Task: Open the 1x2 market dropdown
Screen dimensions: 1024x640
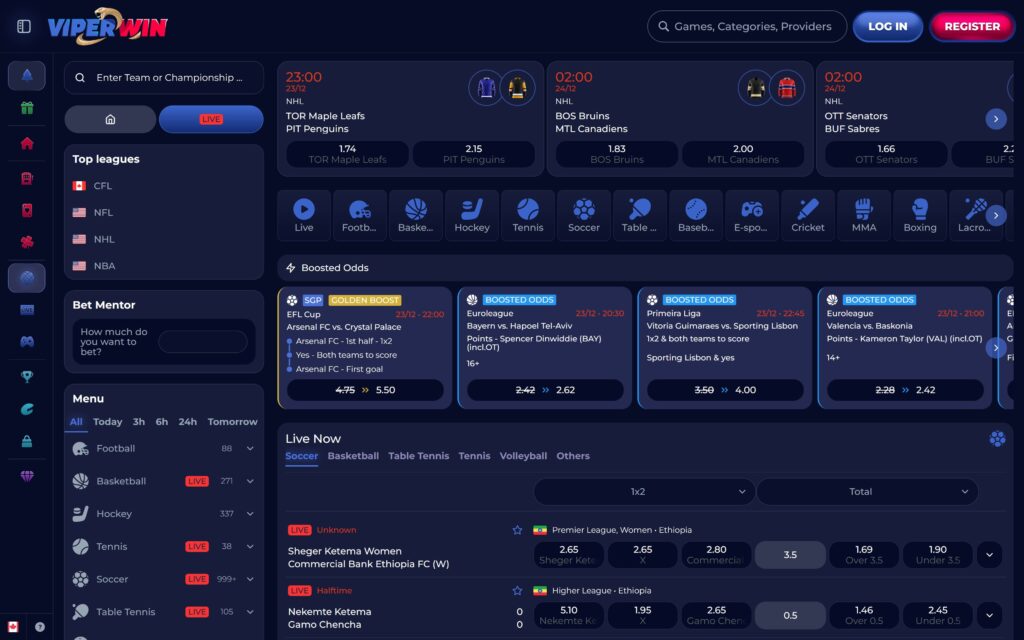Action: point(642,491)
